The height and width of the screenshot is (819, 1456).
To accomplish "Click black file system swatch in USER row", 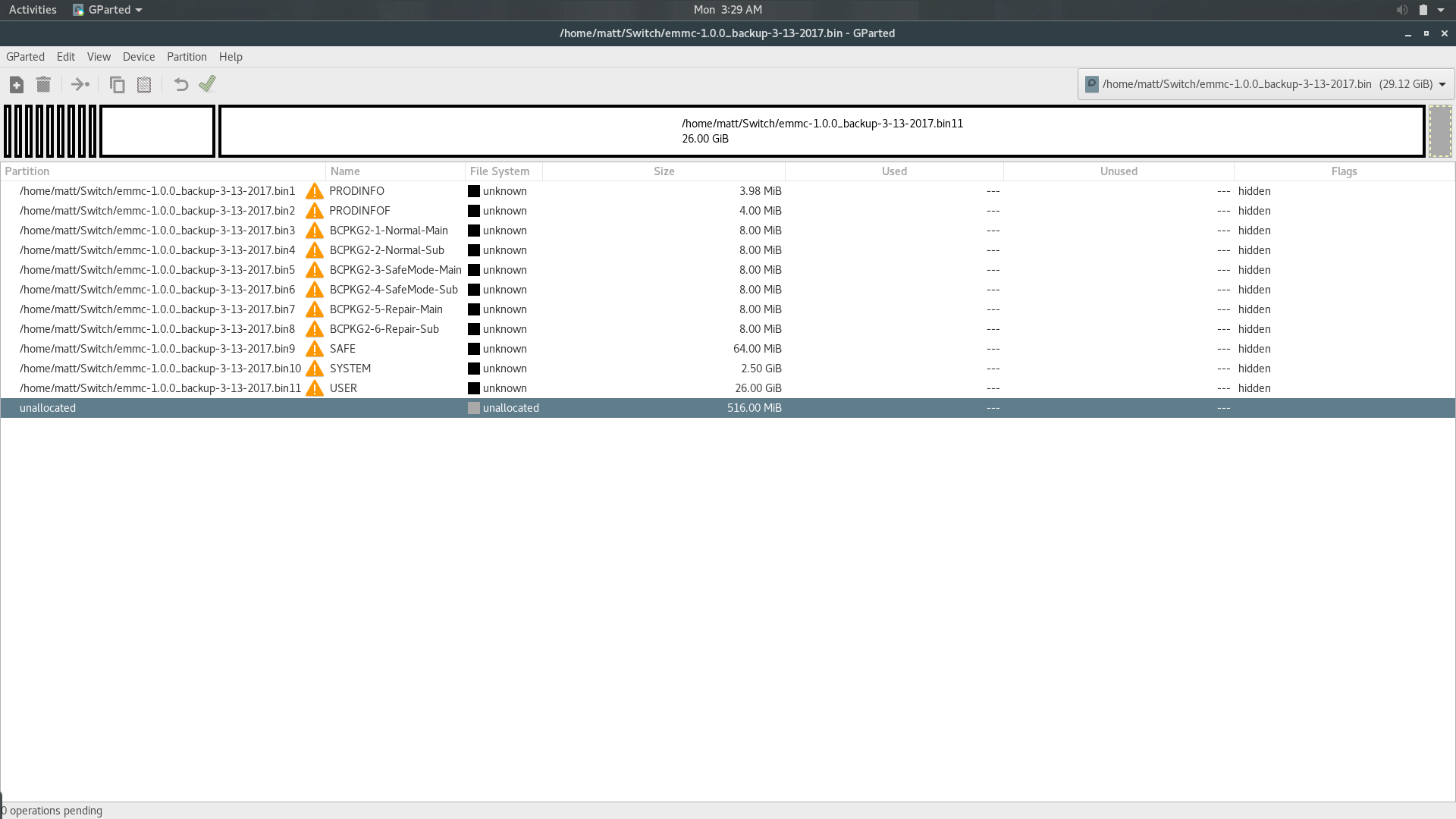I will [474, 388].
